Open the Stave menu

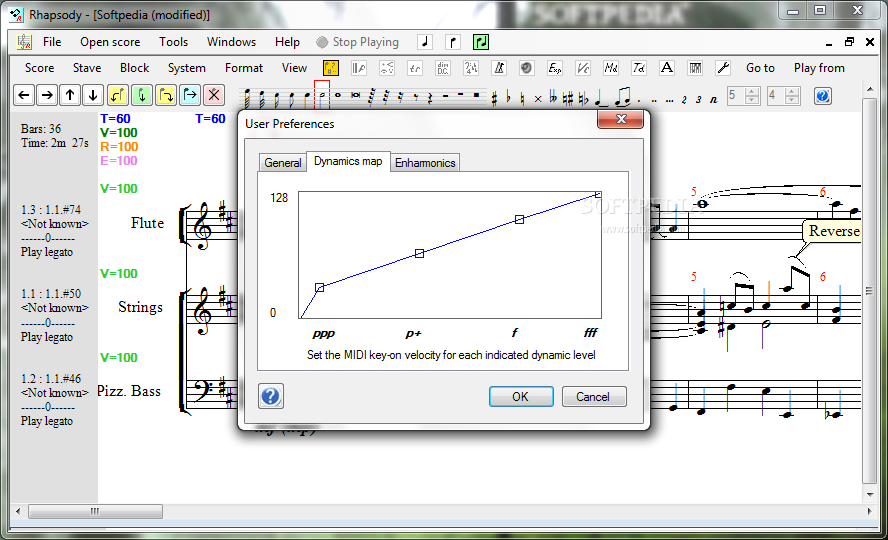(x=87, y=68)
